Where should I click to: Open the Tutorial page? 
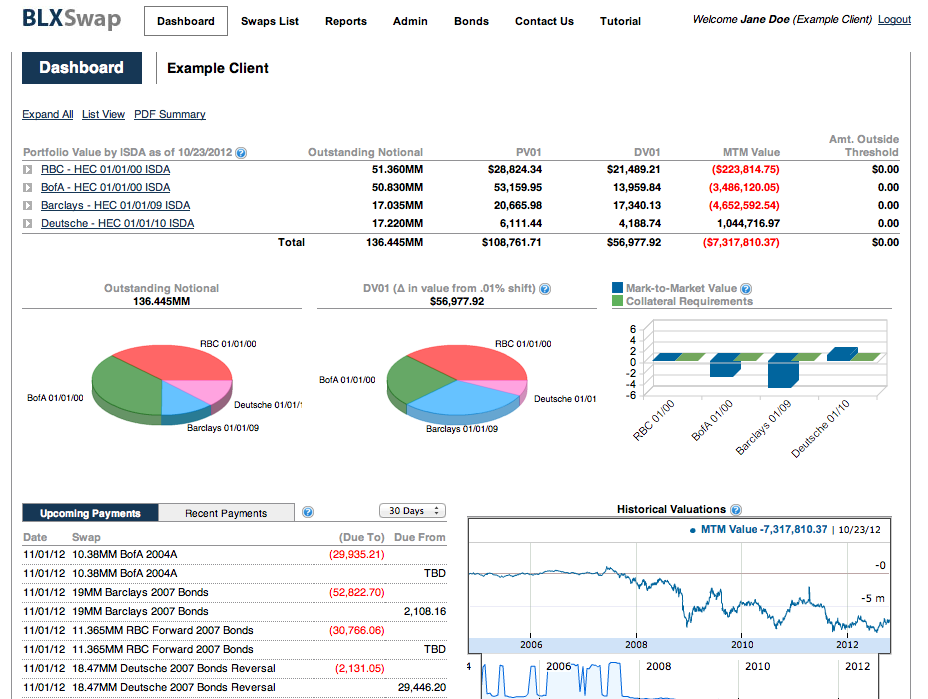[x=620, y=21]
